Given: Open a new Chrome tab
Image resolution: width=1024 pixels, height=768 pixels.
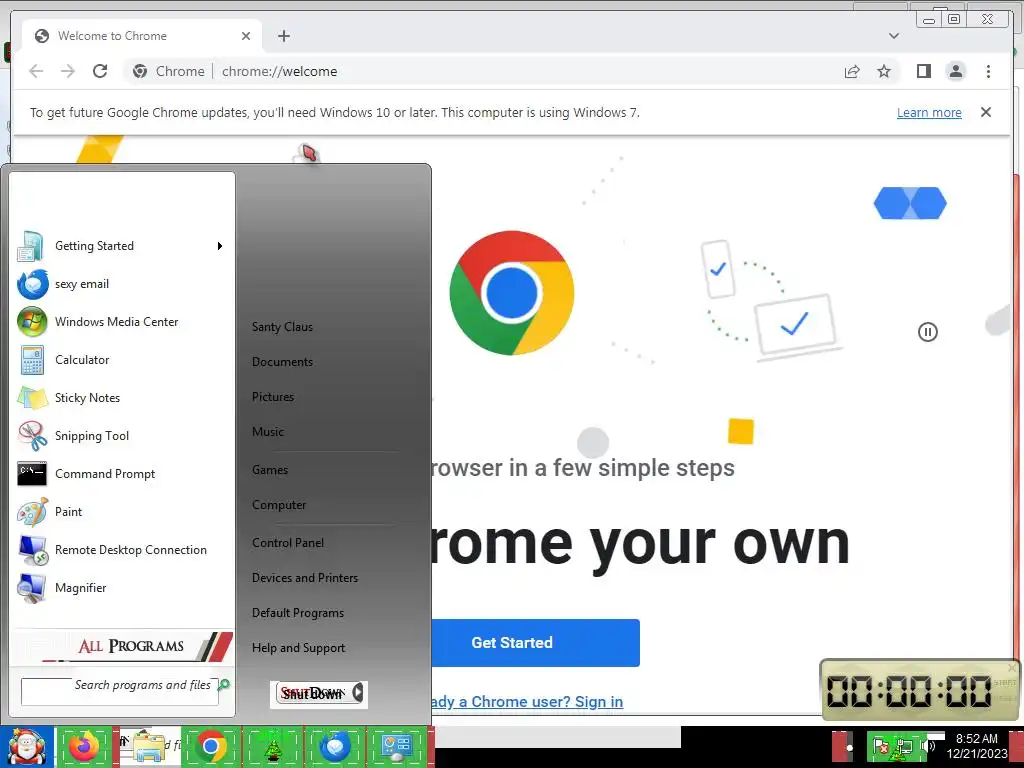Looking at the screenshot, I should 283,36.
